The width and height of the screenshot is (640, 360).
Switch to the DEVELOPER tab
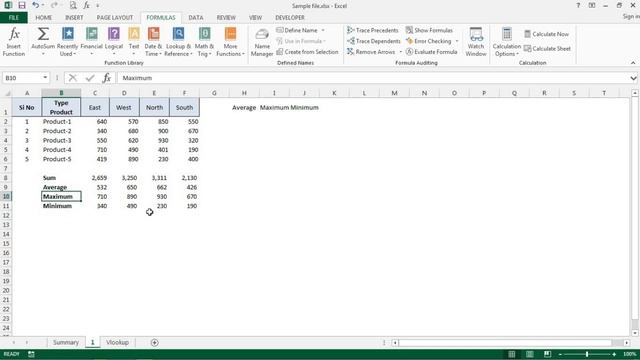click(x=290, y=18)
